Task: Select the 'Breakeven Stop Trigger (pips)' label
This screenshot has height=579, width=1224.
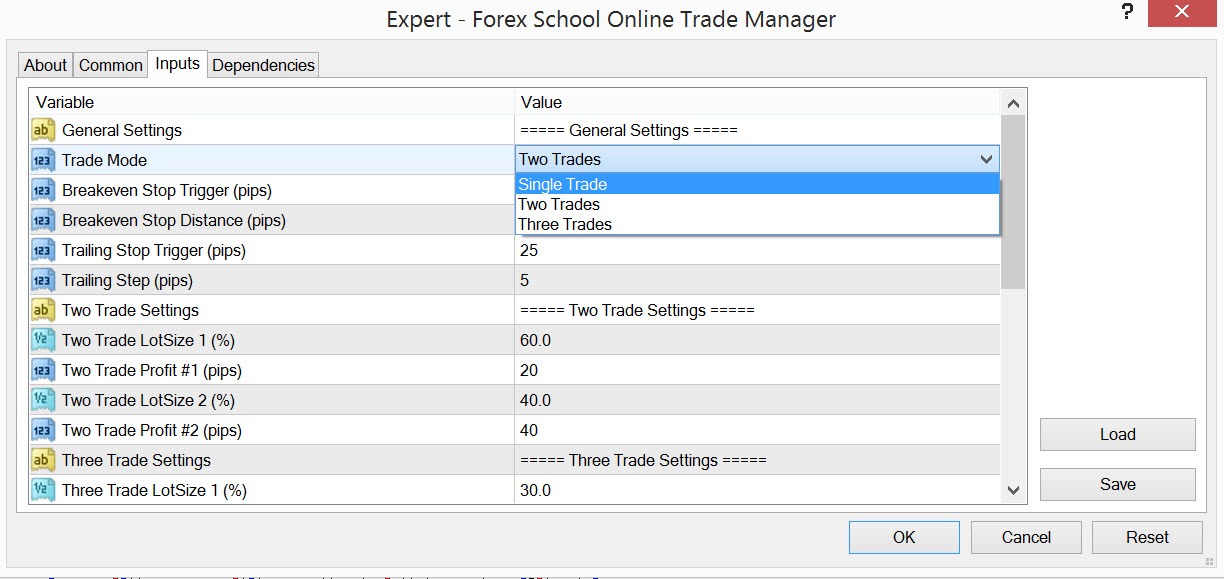Action: coord(167,190)
